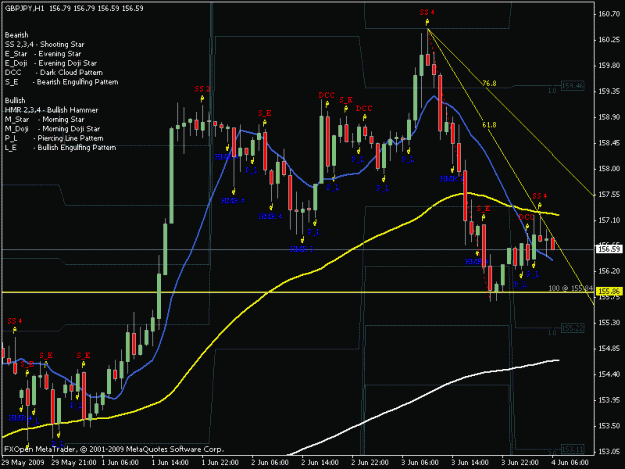Click the 'M_Doji - Morning Doji Star' legend line

[52, 129]
